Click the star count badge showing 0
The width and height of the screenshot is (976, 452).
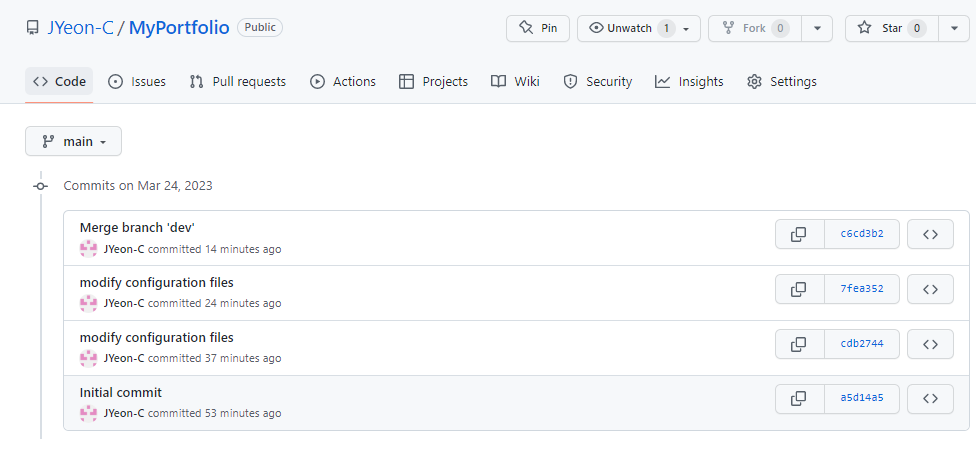pos(916,28)
